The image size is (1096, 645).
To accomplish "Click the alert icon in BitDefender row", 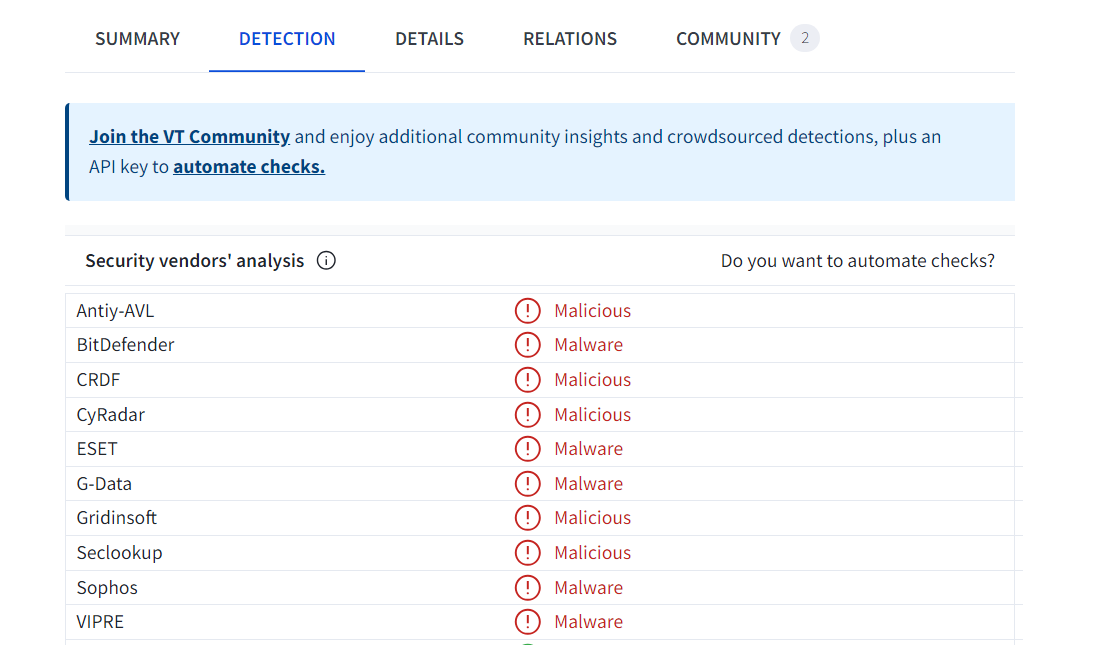I will [527, 345].
